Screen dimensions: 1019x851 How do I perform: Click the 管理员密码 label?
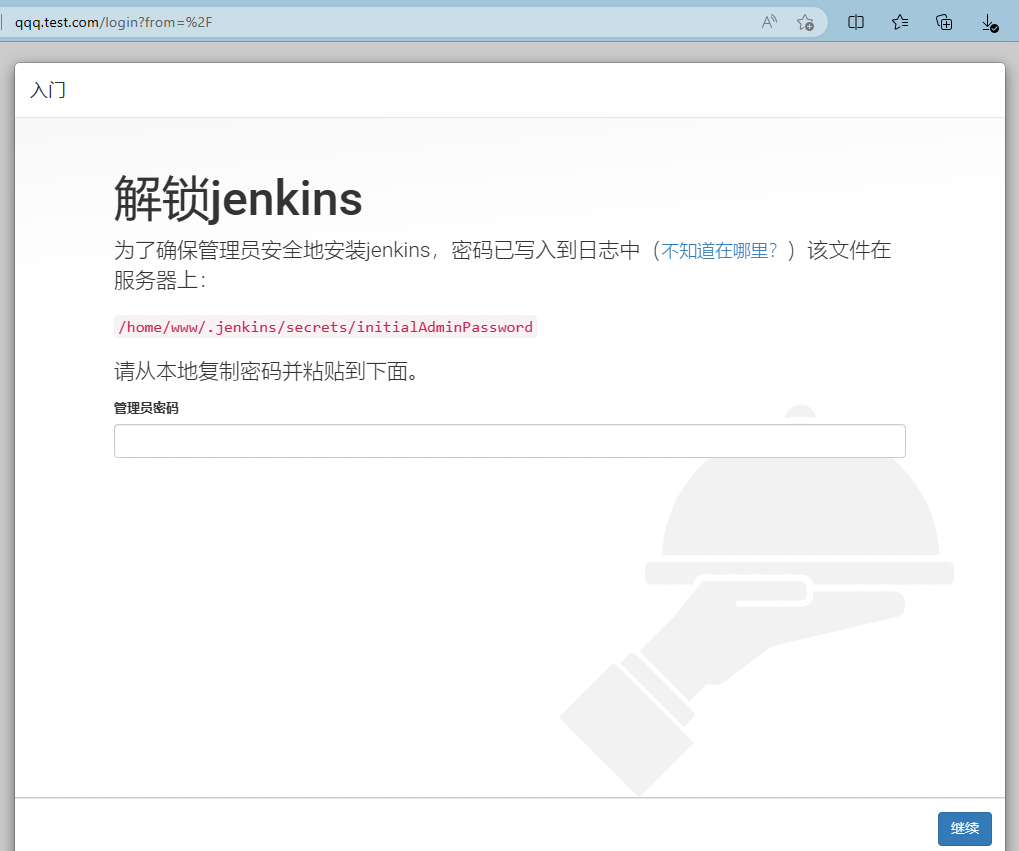pyautogui.click(x=146, y=408)
